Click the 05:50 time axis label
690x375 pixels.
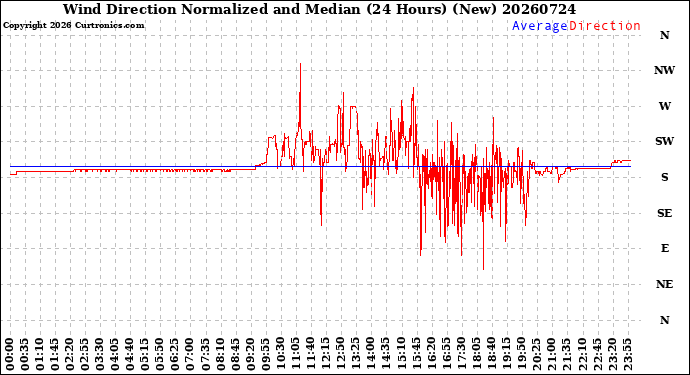pos(160,354)
